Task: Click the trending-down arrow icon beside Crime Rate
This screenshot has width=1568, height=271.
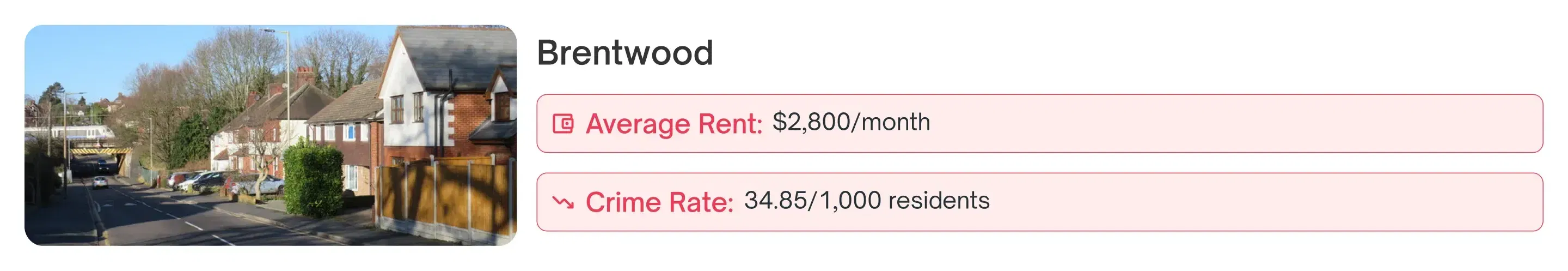Action: (563, 202)
